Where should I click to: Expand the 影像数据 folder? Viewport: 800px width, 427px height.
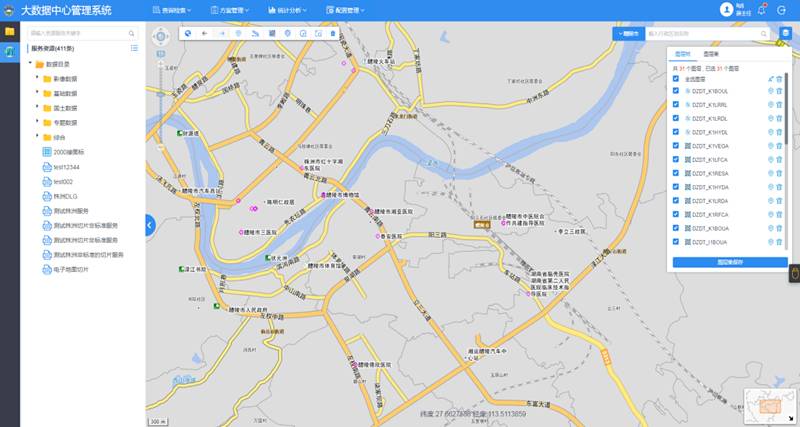(37, 78)
